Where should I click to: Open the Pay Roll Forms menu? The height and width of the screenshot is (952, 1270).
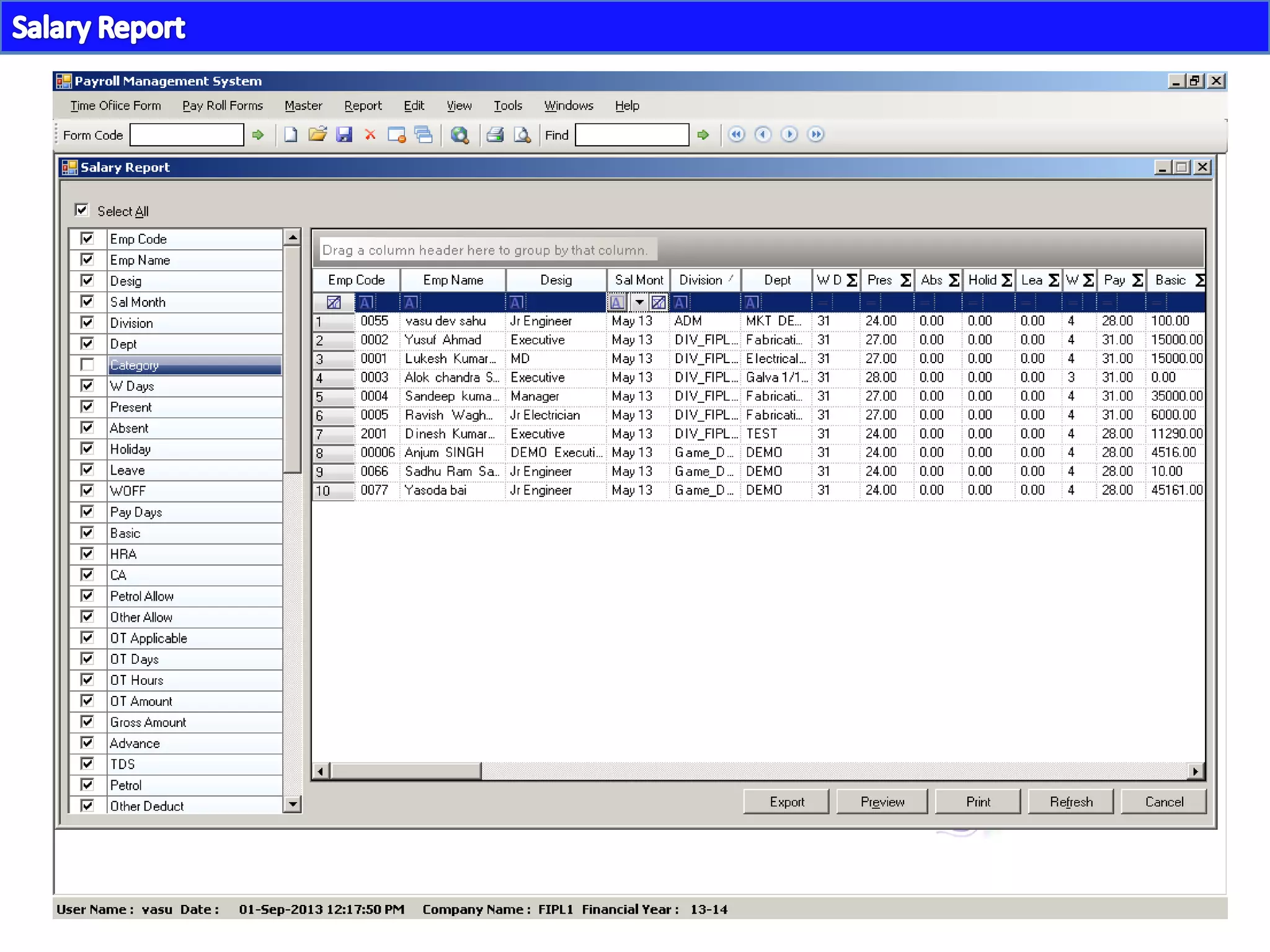click(x=223, y=106)
